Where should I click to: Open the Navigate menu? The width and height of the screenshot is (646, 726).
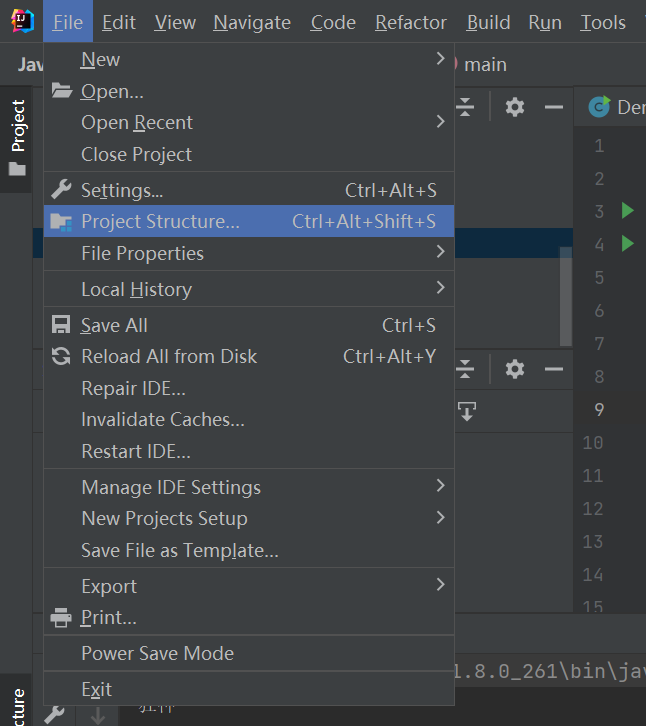[x=252, y=22]
